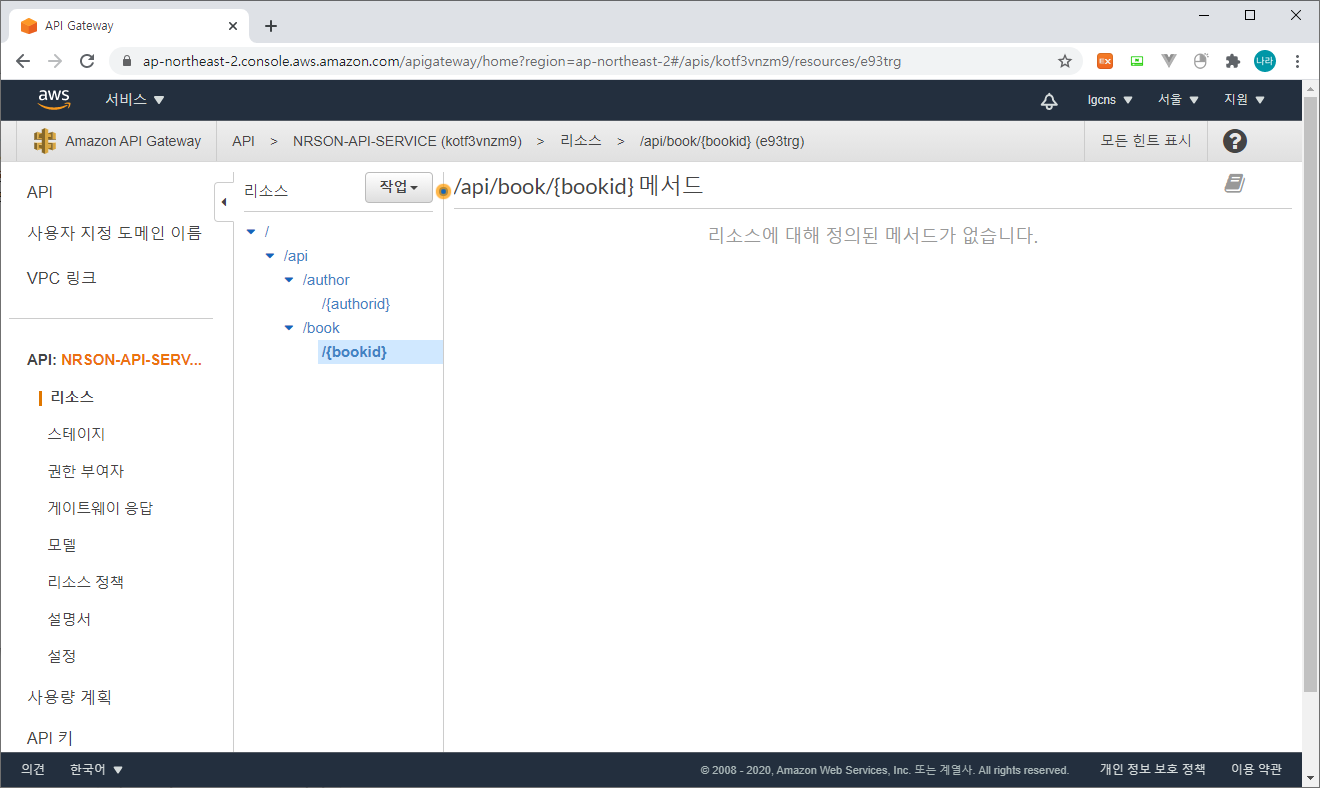Click the orange hint dot beside 작업
Image resolution: width=1320 pixels, height=788 pixels.
pyautogui.click(x=443, y=190)
